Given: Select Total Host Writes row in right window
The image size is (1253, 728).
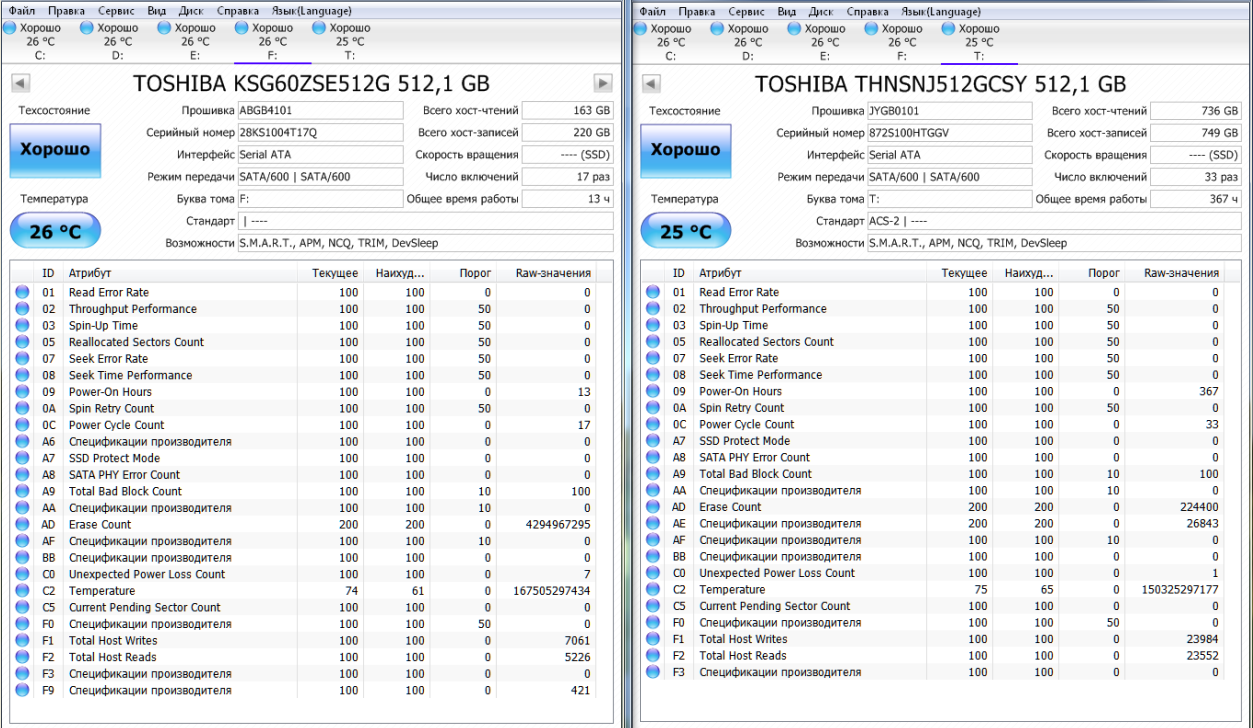Looking at the screenshot, I should (x=941, y=639).
